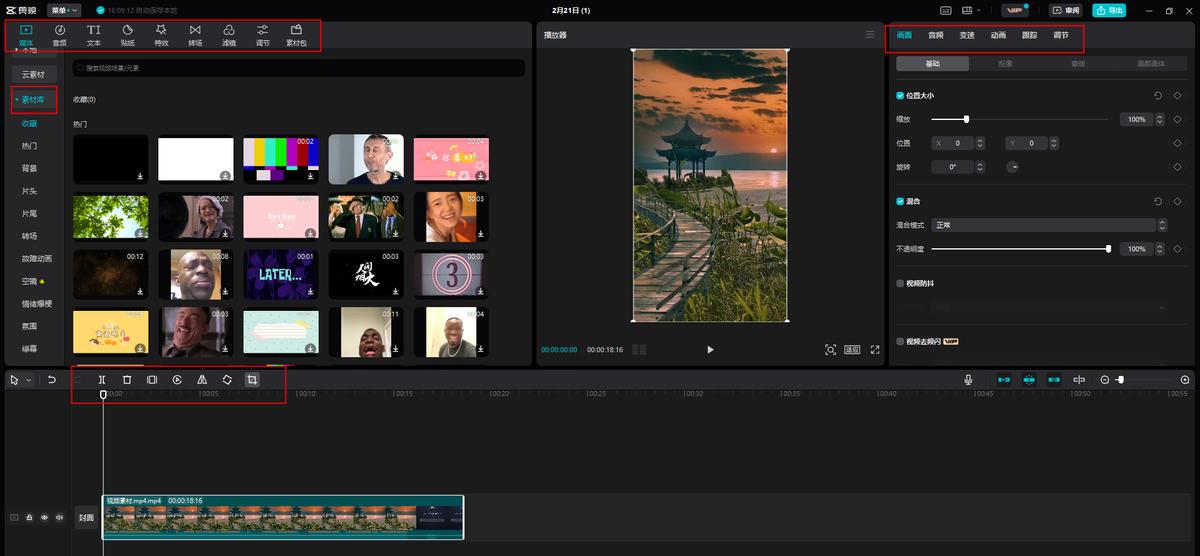1200x556 pixels.
Task: Open the 菜单 dropdown in title bar
Action: [64, 10]
